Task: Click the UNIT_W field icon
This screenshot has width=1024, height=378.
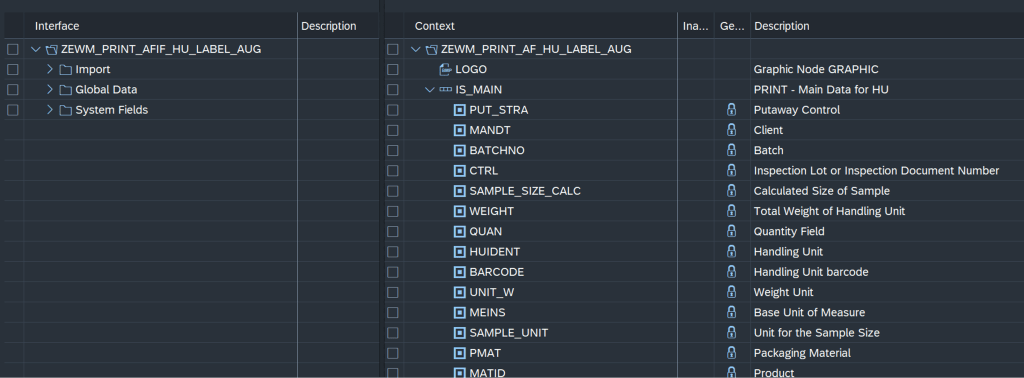Action: click(x=460, y=292)
